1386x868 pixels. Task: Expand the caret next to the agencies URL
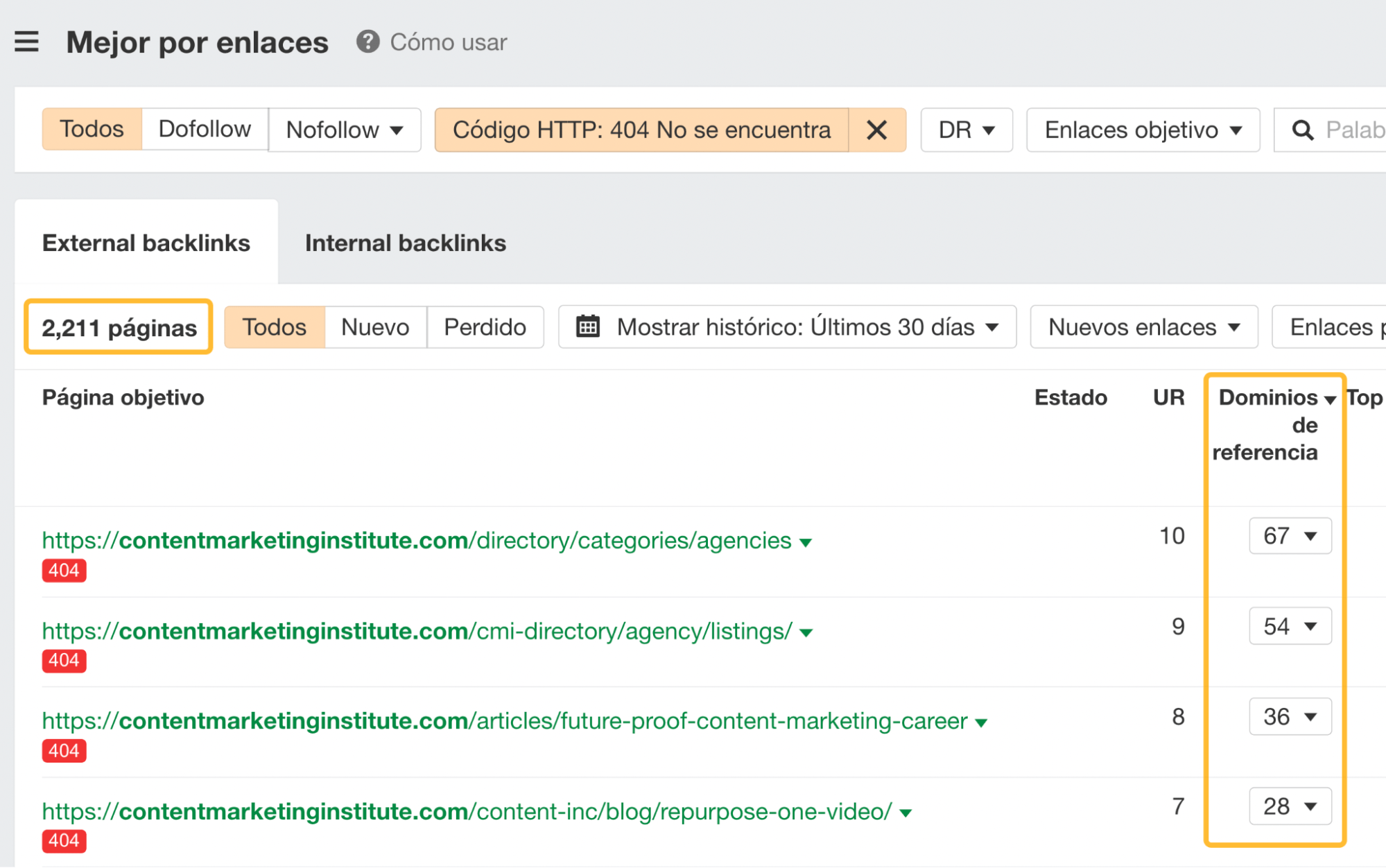pos(806,542)
